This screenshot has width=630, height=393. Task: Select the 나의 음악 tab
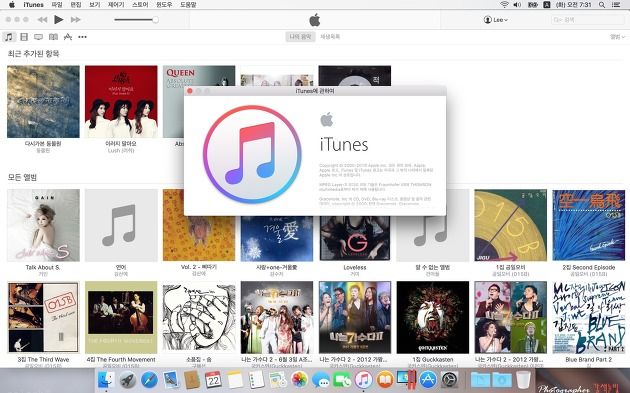coord(300,37)
